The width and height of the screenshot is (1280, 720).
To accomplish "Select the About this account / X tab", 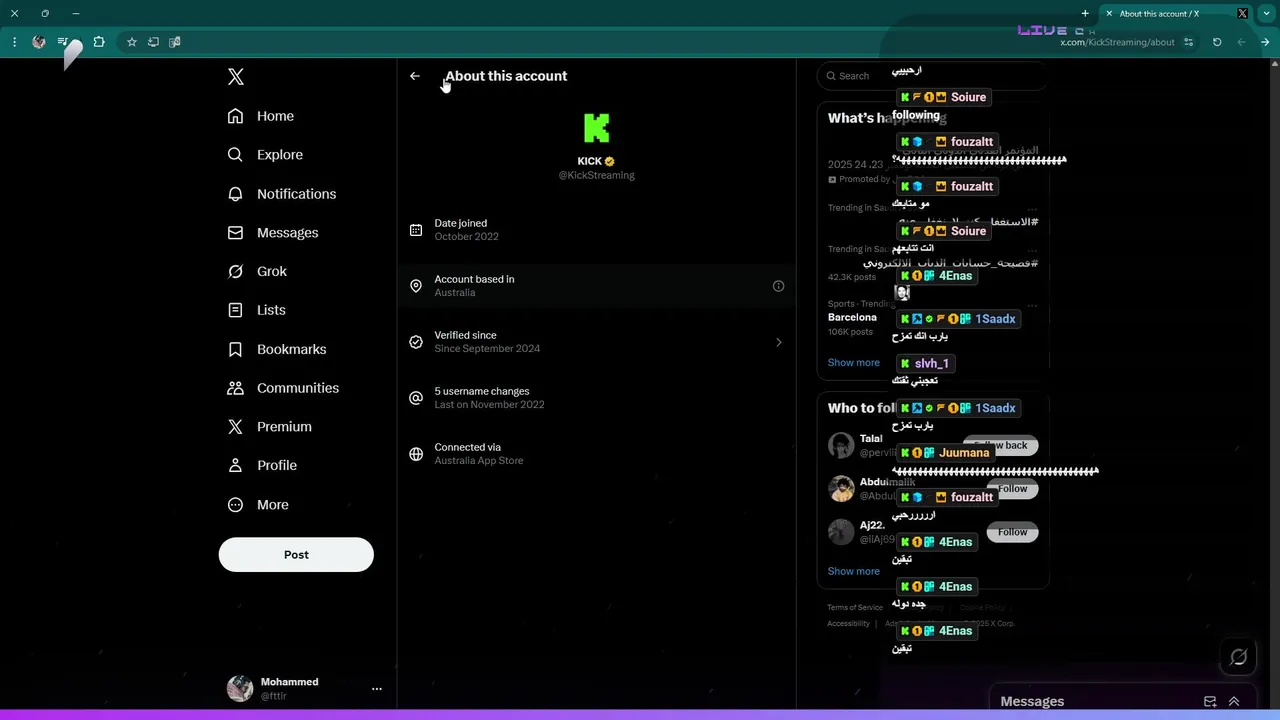I will 1176,14.
